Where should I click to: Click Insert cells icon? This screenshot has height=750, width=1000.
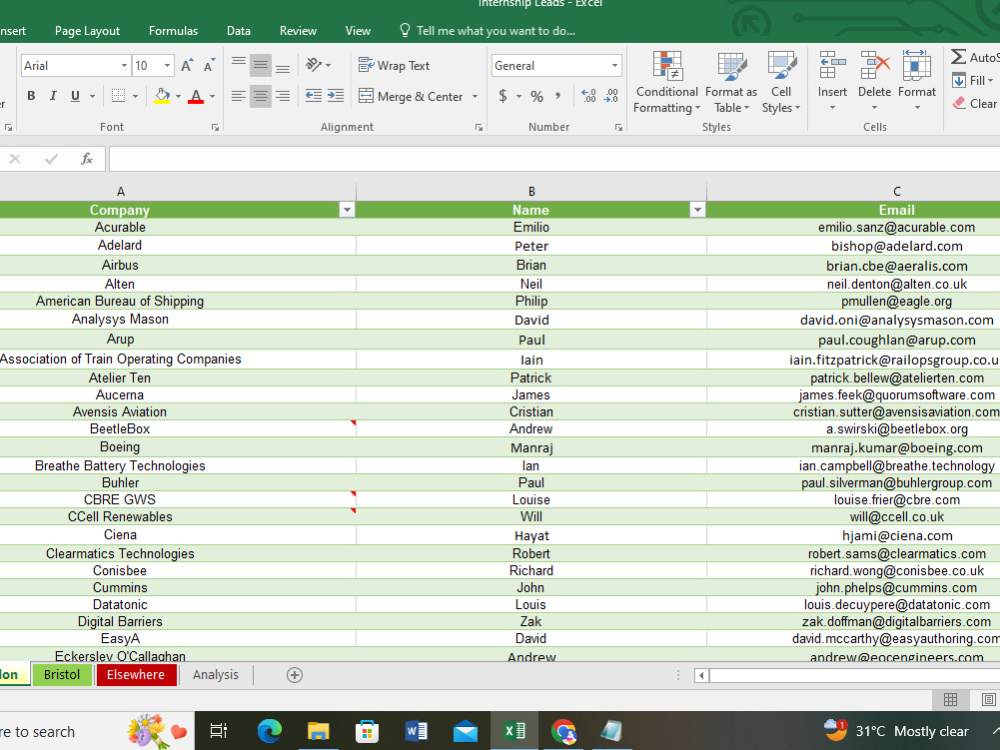coord(832,66)
